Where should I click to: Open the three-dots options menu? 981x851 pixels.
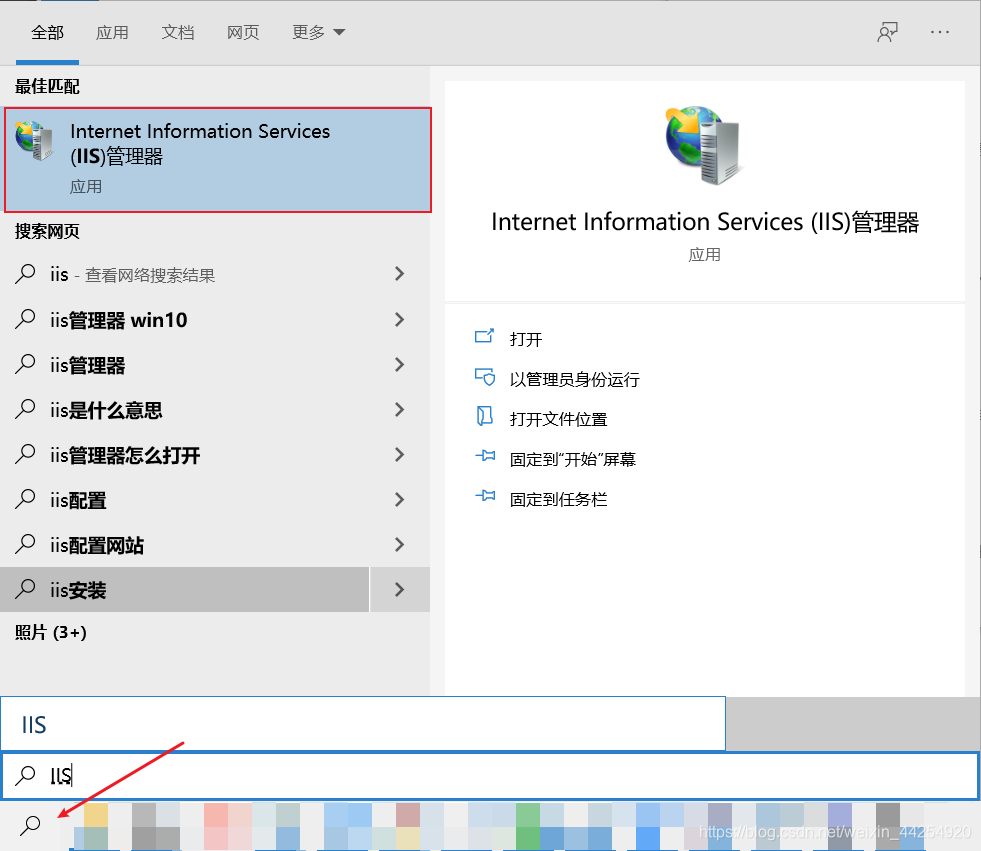[x=940, y=32]
